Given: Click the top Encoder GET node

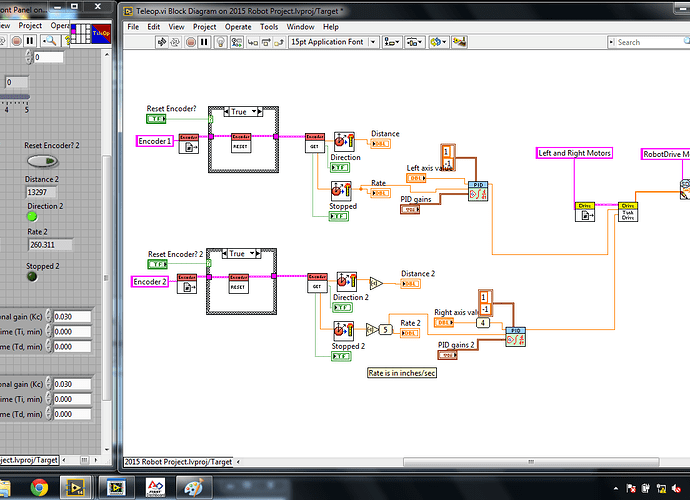Looking at the screenshot, I should (315, 143).
